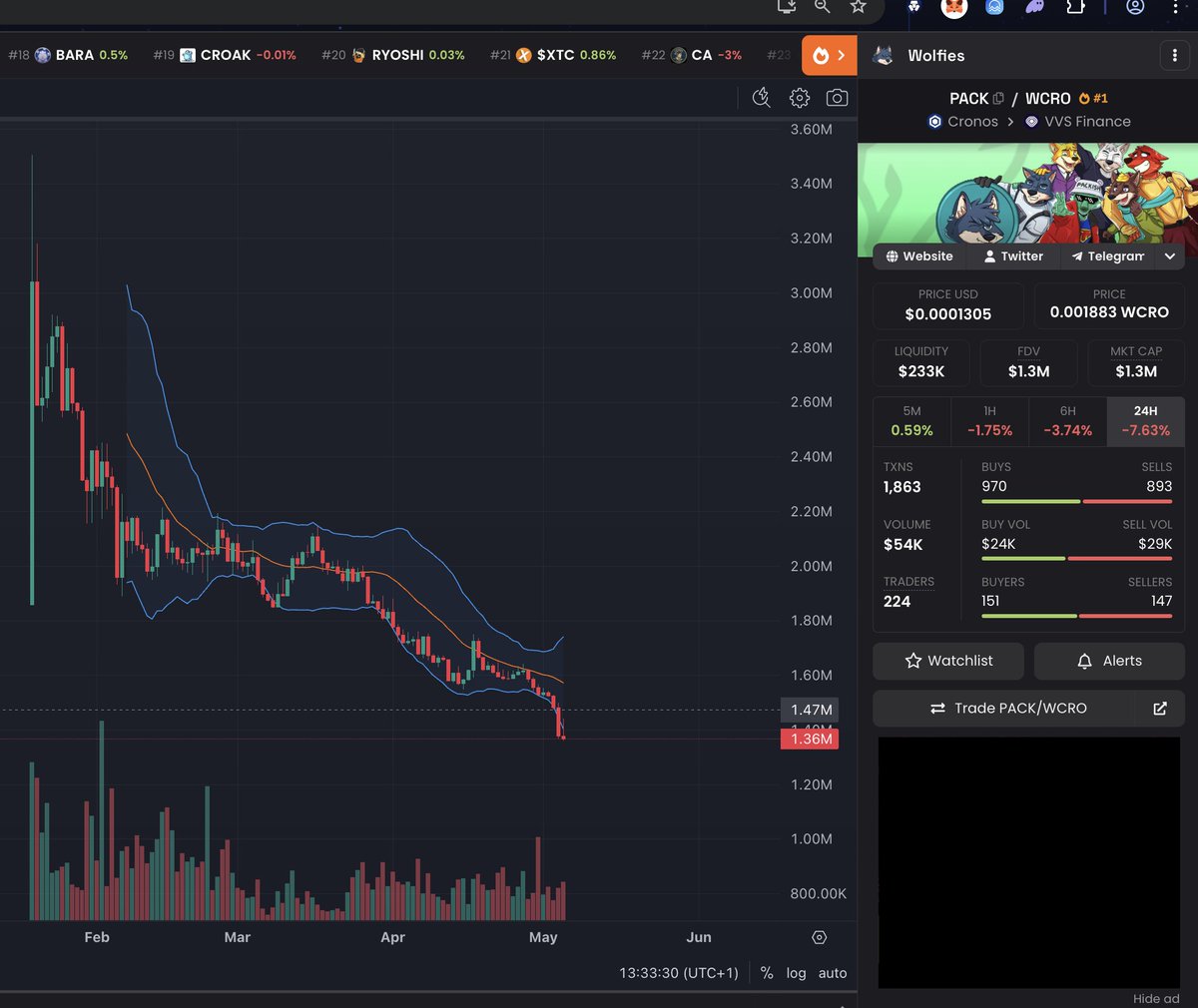The width and height of the screenshot is (1198, 1008).
Task: Hide the advertisement via Hide ad
Action: coord(1156,998)
